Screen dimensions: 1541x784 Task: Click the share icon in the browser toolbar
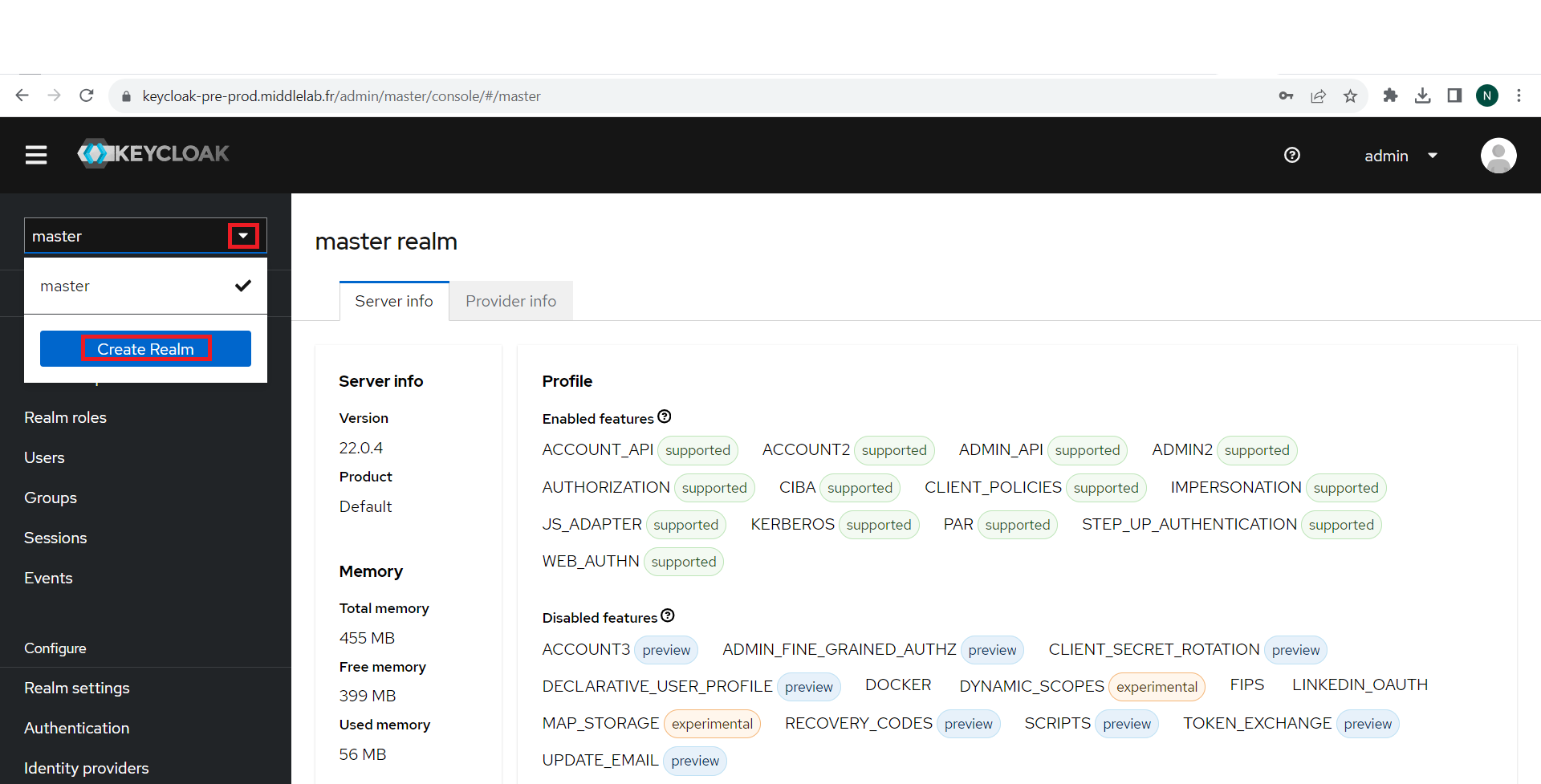[1318, 95]
